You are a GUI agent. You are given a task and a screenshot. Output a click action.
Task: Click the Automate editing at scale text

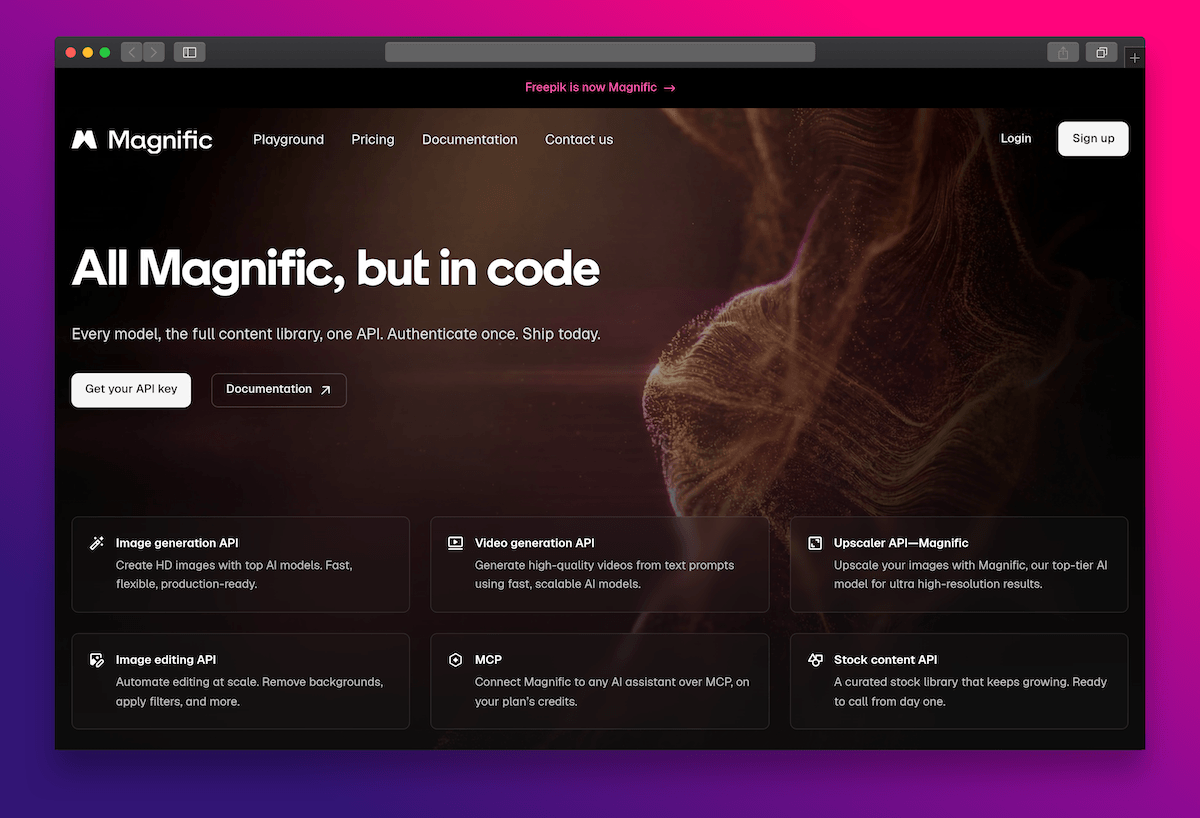point(250,692)
